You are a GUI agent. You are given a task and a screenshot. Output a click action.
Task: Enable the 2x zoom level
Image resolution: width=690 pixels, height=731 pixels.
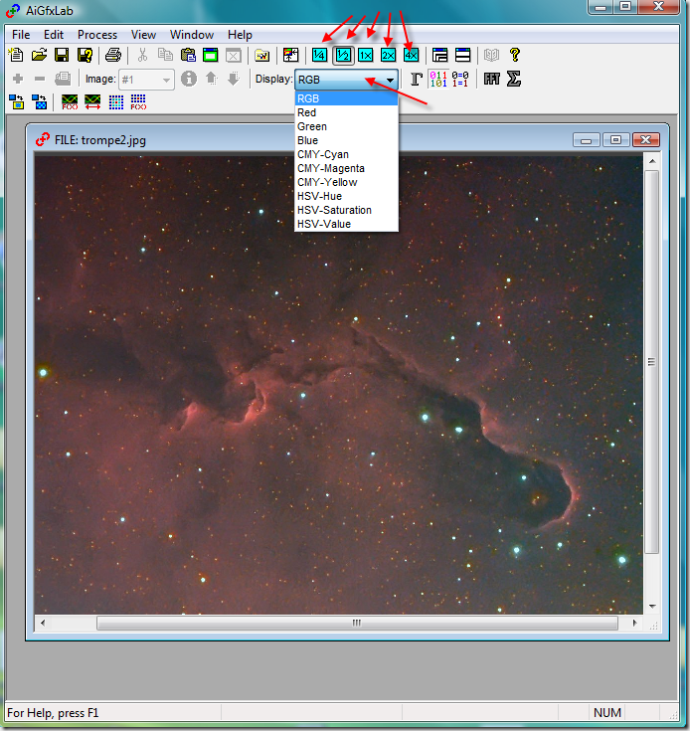[x=388, y=55]
